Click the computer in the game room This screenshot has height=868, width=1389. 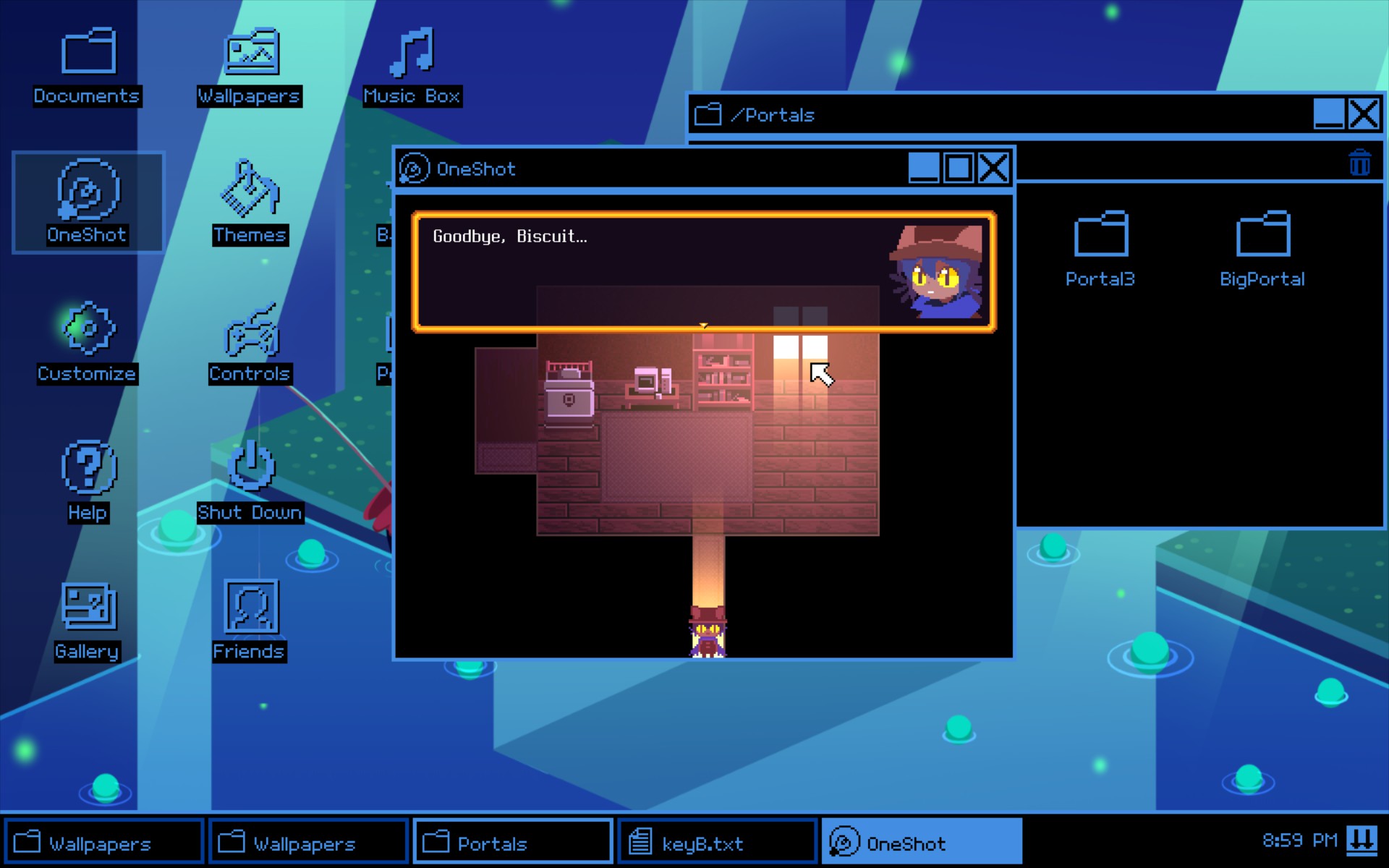pos(653,383)
